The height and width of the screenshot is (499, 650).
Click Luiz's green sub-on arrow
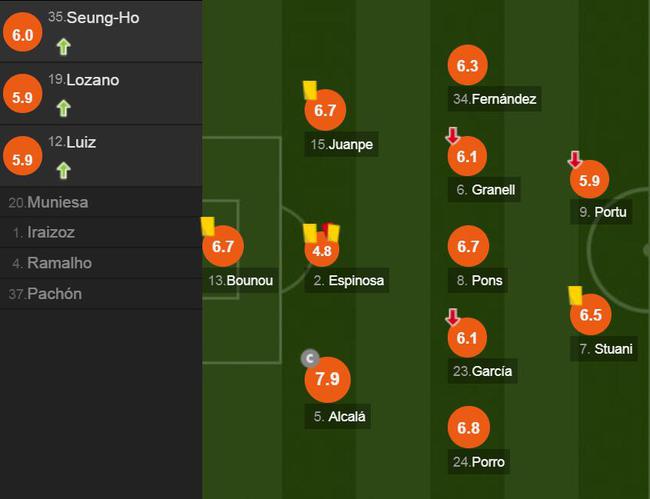click(x=63, y=170)
